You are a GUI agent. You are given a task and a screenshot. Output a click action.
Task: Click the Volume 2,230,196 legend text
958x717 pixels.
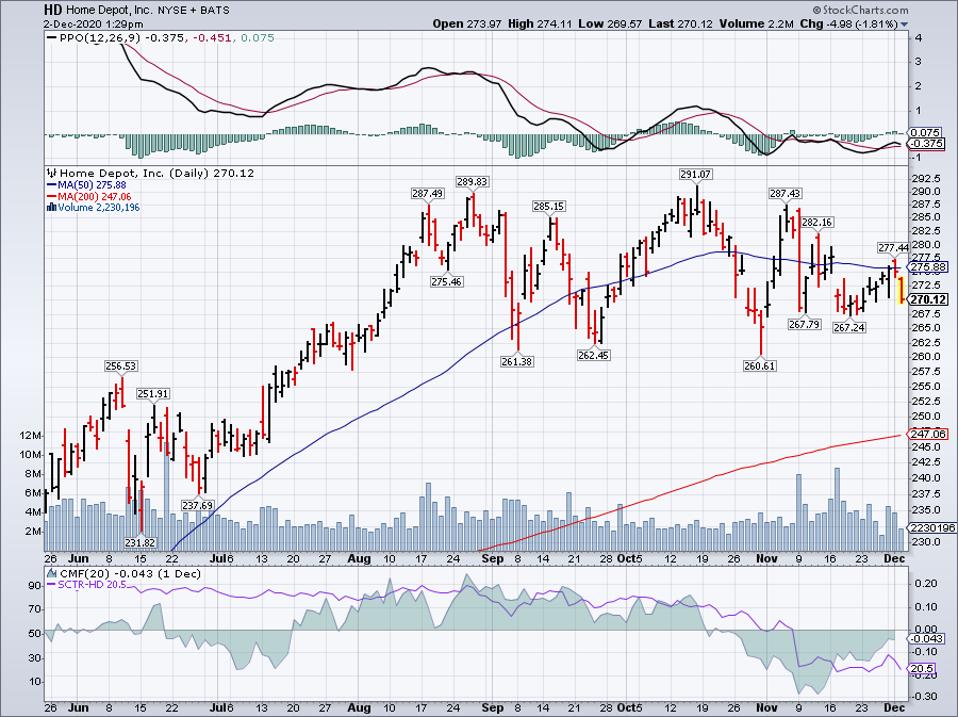[98, 208]
